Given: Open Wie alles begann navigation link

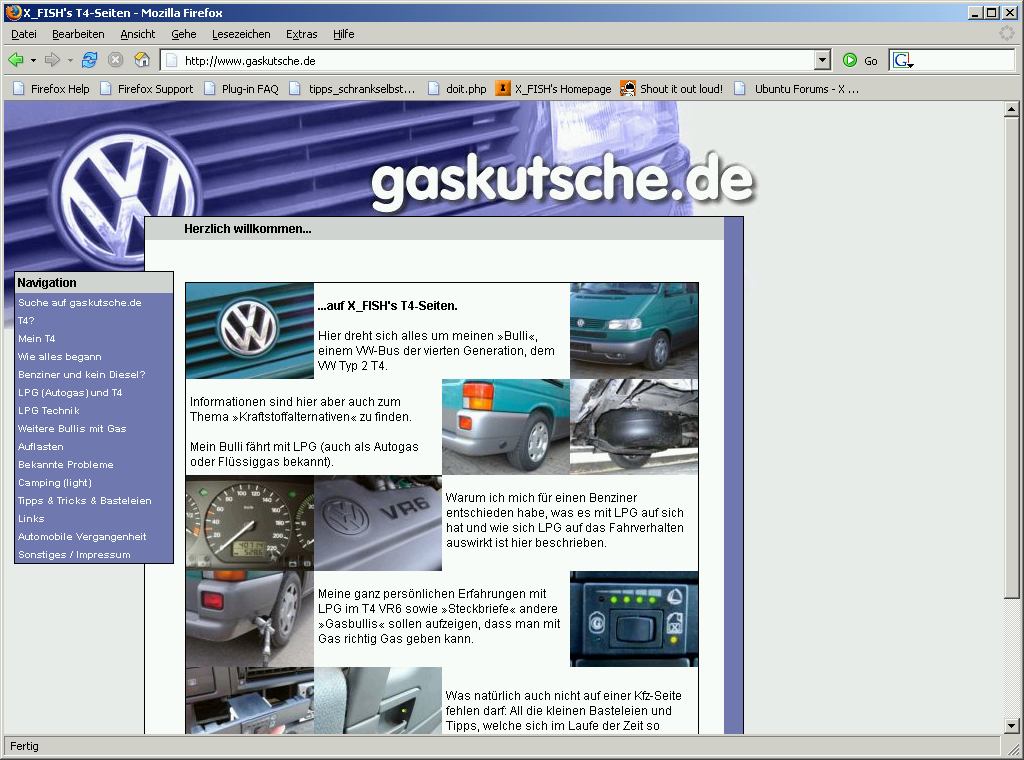Looking at the screenshot, I should 59,356.
